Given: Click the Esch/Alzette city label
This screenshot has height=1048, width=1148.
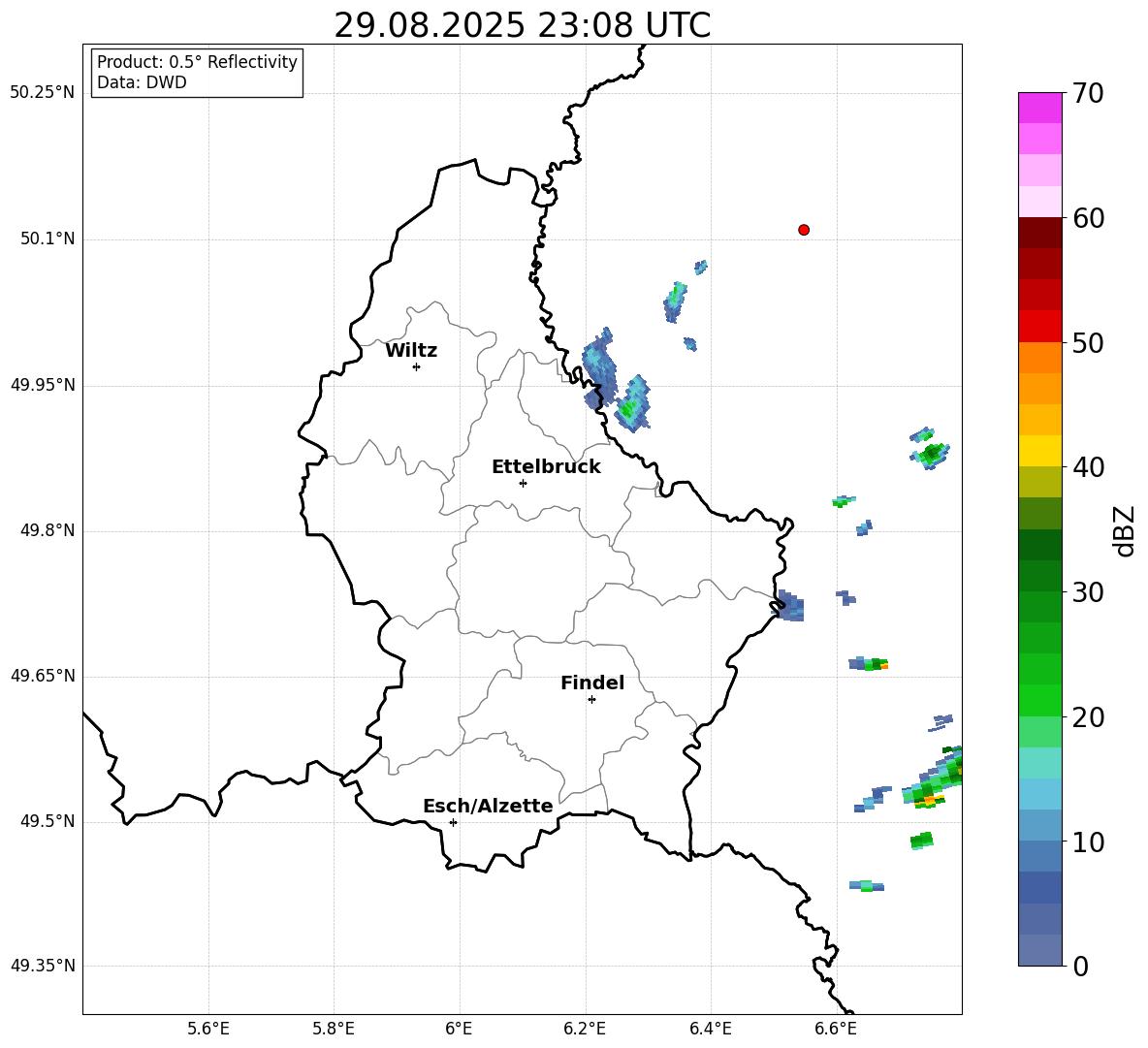Looking at the screenshot, I should [x=489, y=807].
